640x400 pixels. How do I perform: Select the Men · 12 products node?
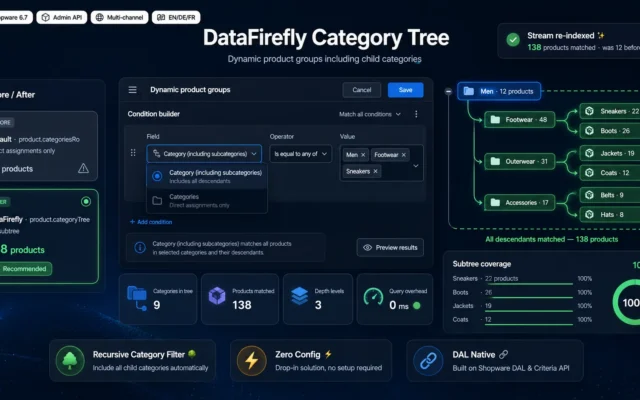(499, 91)
